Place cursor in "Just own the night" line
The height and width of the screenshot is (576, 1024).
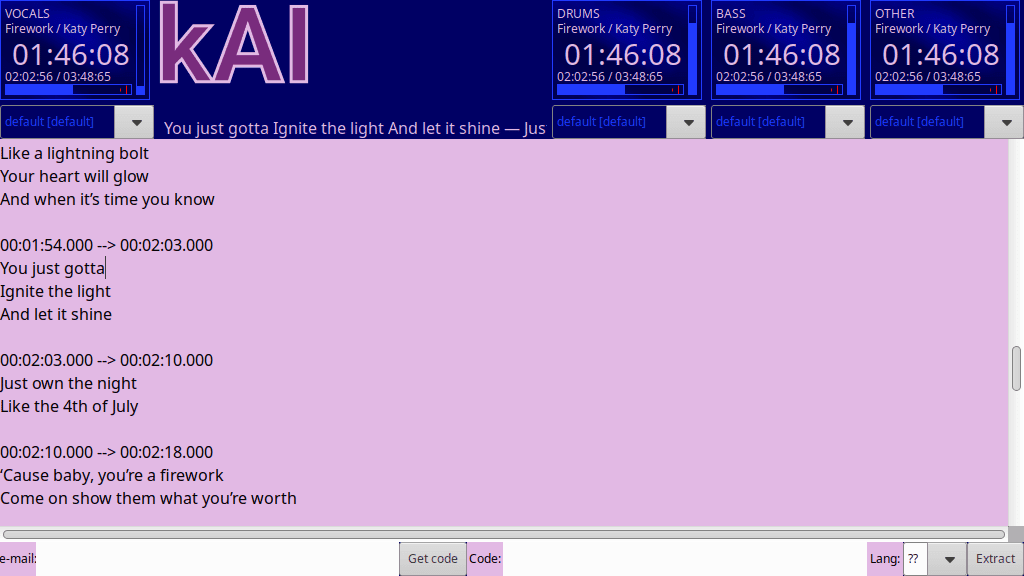[x=69, y=383]
